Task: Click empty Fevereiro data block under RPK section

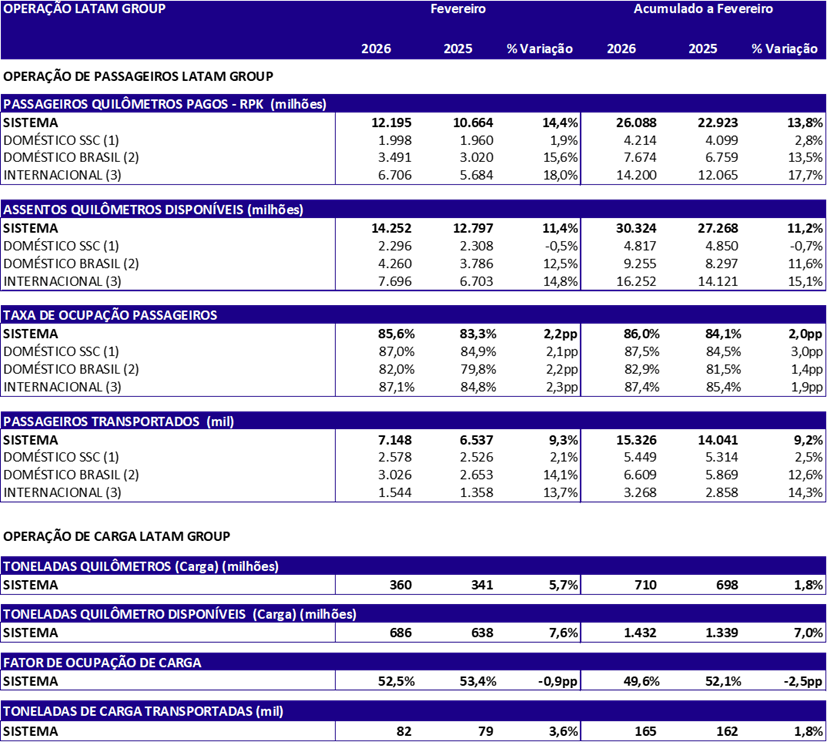Action: (457, 148)
